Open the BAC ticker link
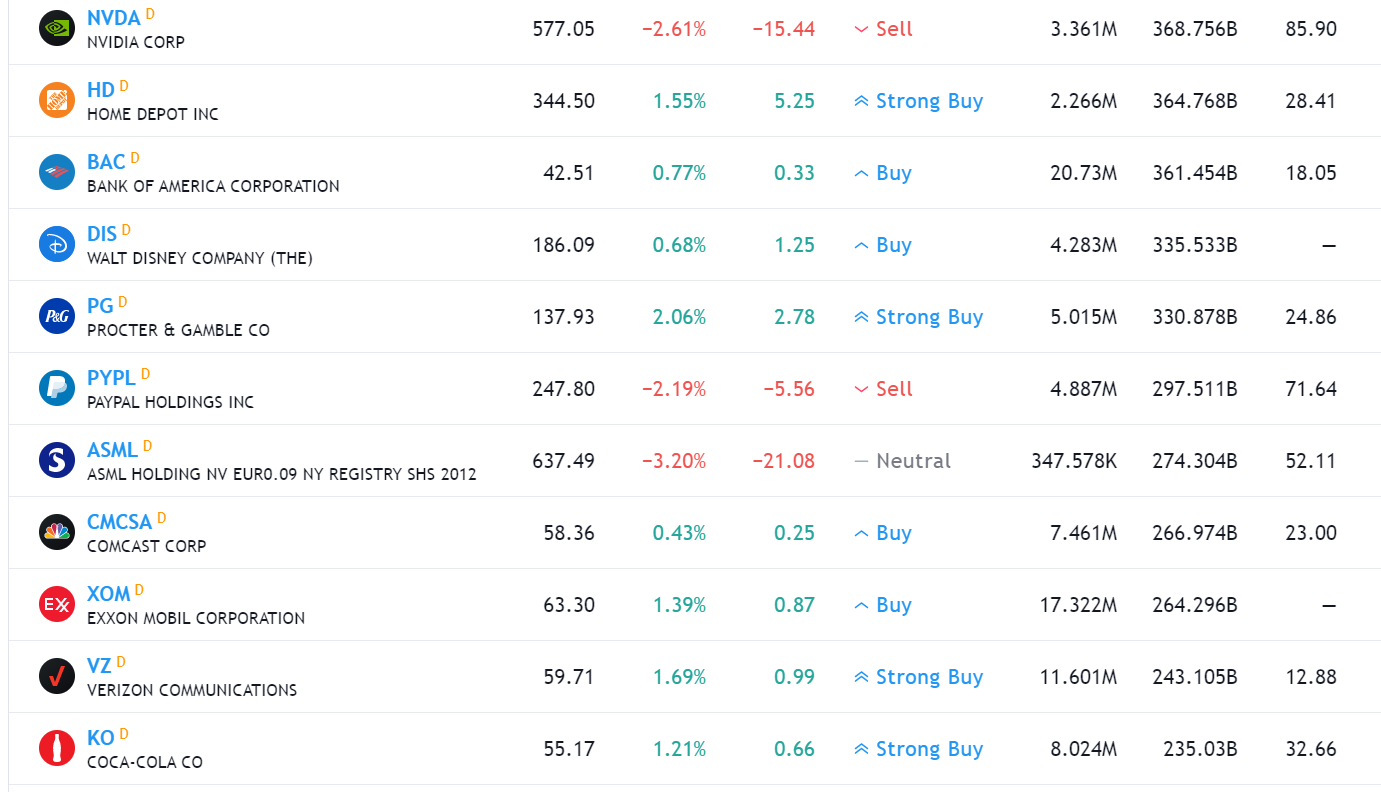 click(x=106, y=162)
